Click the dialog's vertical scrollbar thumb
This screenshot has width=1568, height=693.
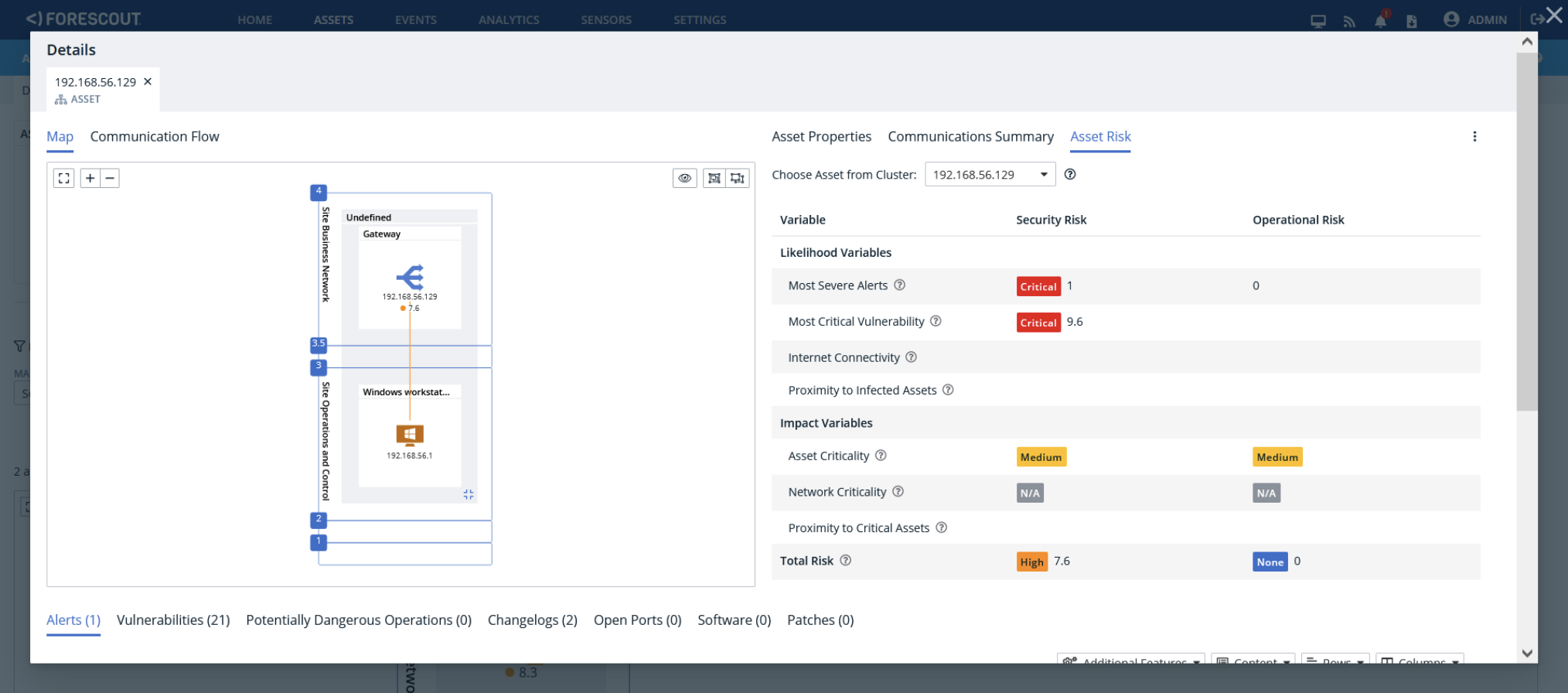pos(1527,232)
